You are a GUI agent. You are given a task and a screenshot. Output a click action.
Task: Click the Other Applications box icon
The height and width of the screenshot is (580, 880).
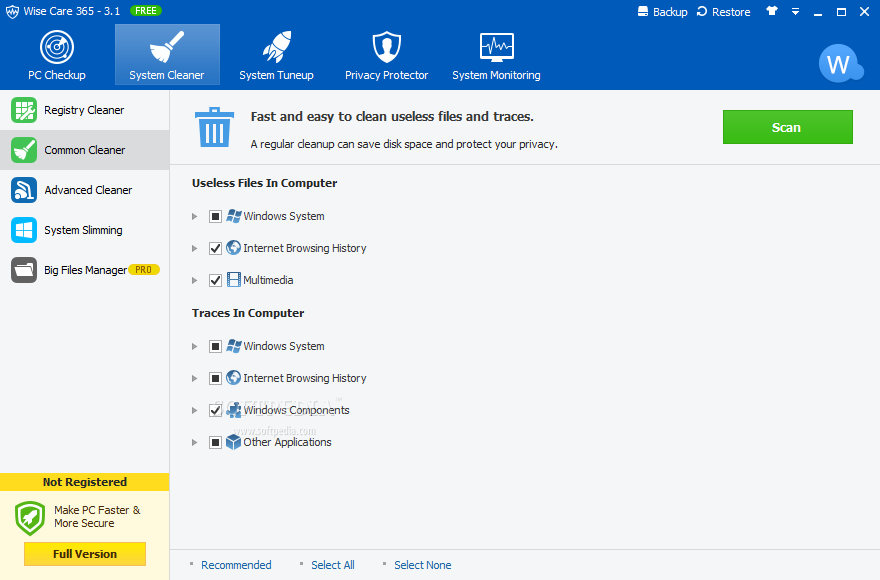(233, 442)
